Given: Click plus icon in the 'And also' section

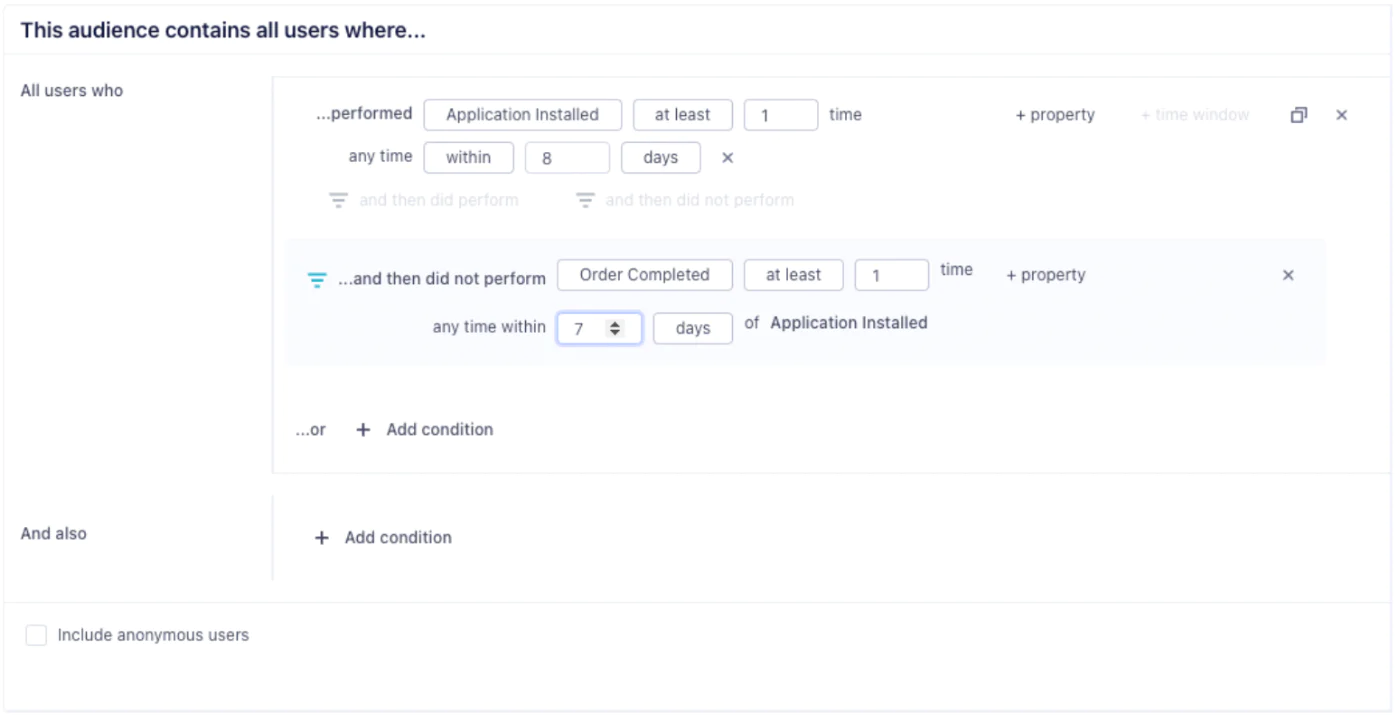Looking at the screenshot, I should click(x=321, y=538).
